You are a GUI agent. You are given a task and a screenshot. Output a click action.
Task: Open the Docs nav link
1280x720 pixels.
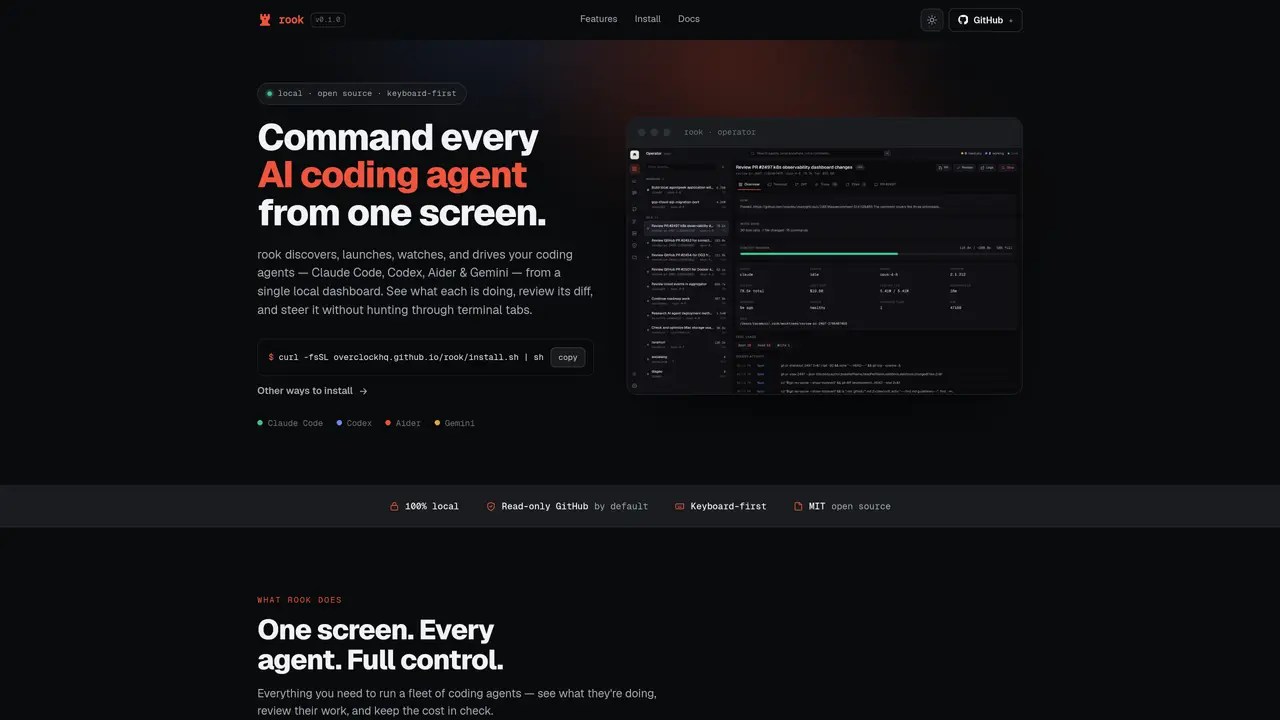[x=689, y=19]
